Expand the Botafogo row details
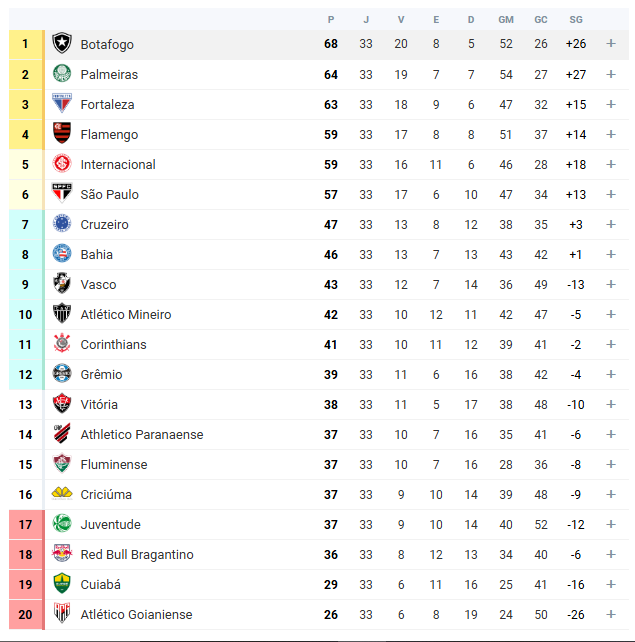This screenshot has height=642, width=635. tap(611, 43)
